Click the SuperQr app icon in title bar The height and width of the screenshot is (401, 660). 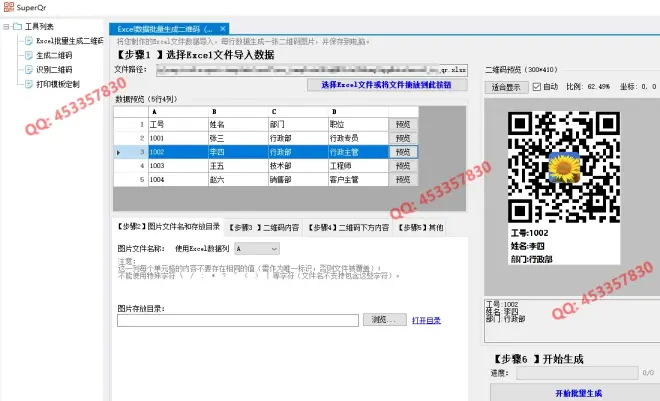[8, 7]
